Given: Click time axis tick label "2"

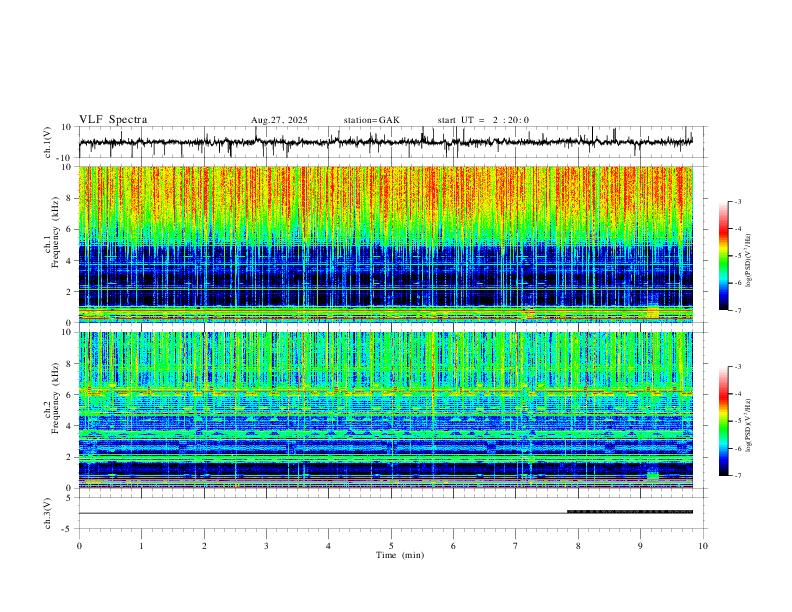Looking at the screenshot, I should [204, 546].
